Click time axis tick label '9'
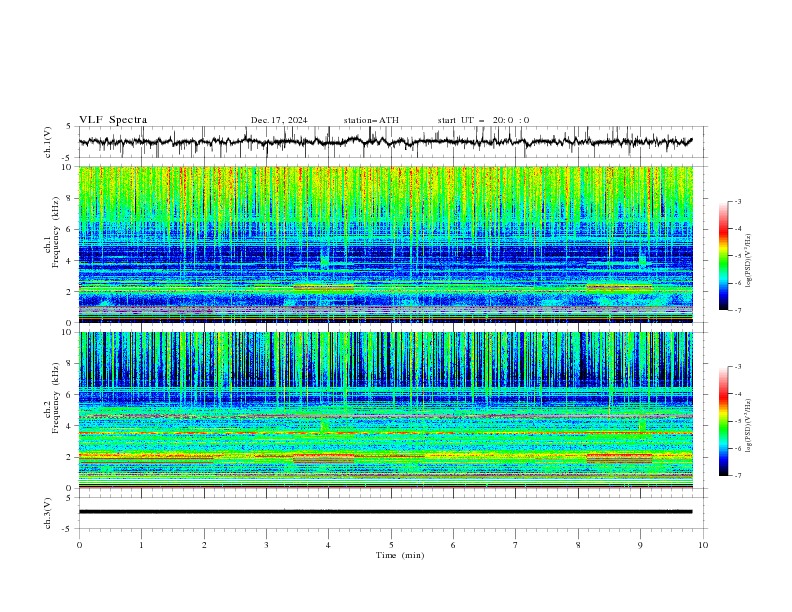 (640, 545)
